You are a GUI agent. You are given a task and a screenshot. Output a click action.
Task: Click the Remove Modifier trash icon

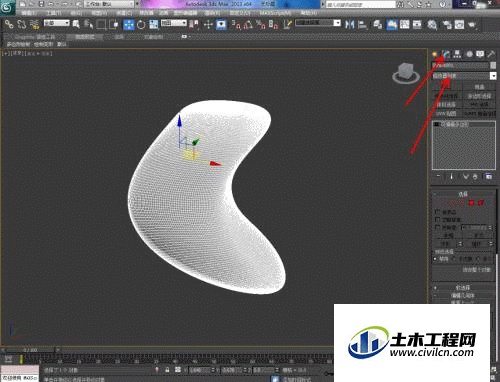pyautogui.click(x=475, y=176)
